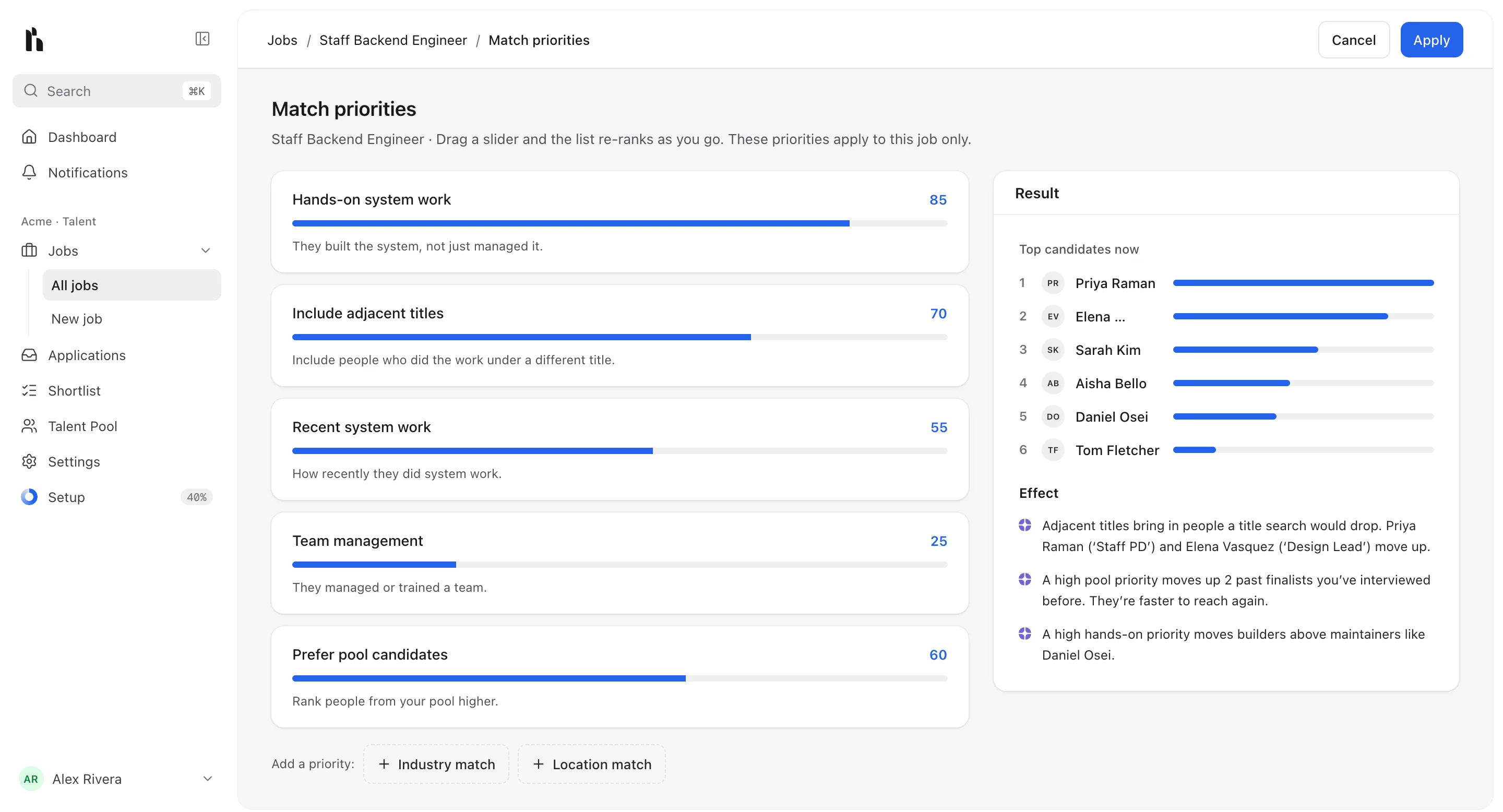Image resolution: width=1503 pixels, height=812 pixels.
Task: Click the Shortlist checklist icon
Action: pos(29,391)
